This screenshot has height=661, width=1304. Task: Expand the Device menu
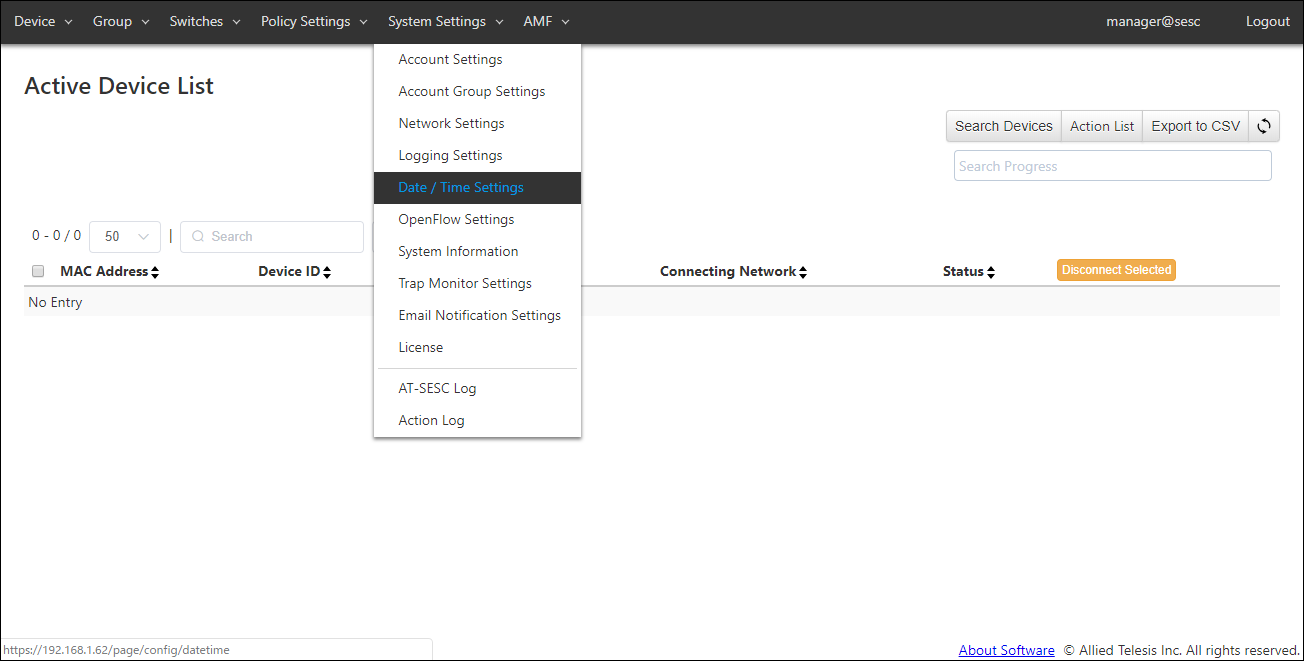[43, 21]
